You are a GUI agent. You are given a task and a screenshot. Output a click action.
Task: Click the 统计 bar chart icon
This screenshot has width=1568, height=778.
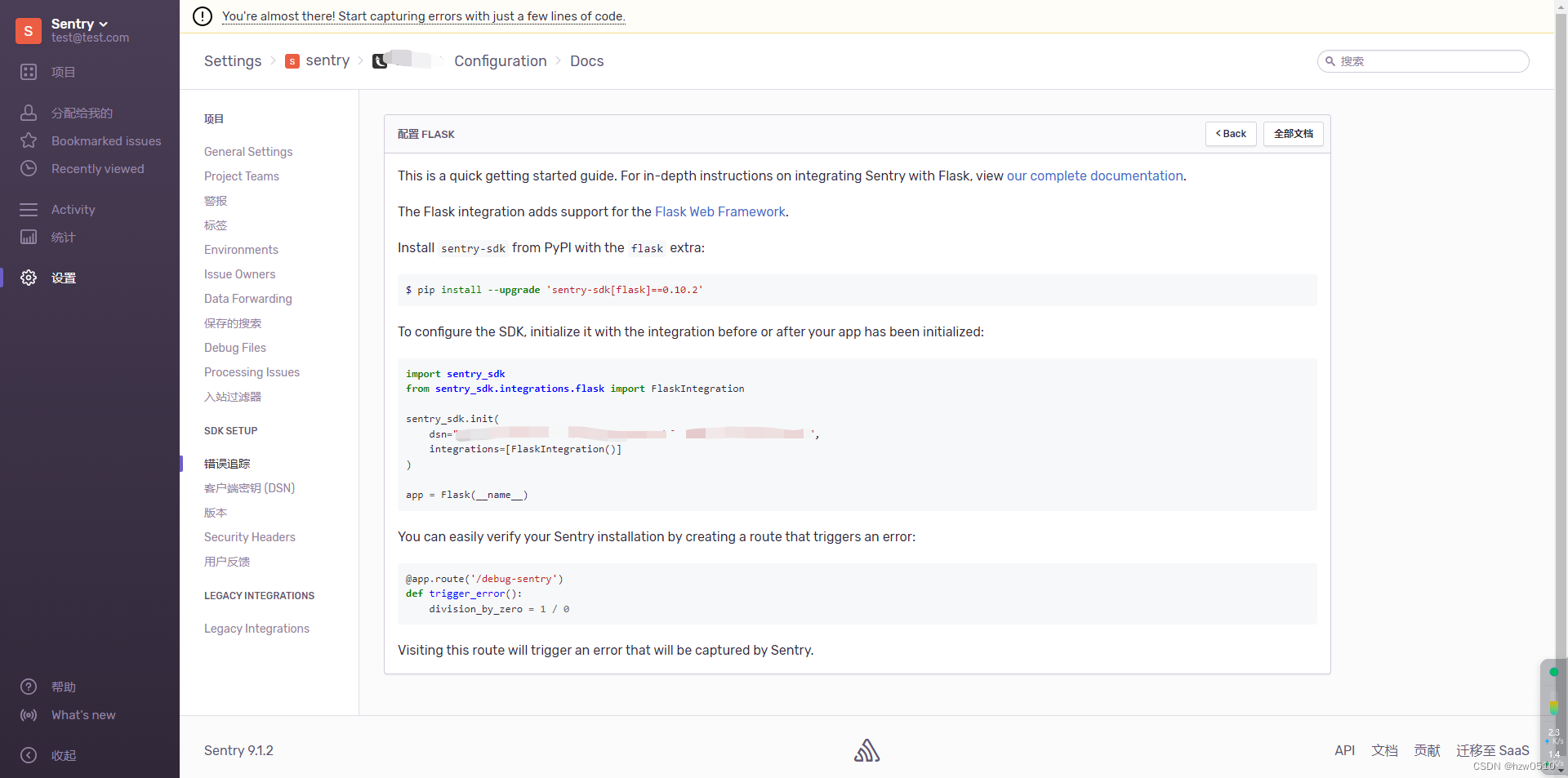click(29, 237)
